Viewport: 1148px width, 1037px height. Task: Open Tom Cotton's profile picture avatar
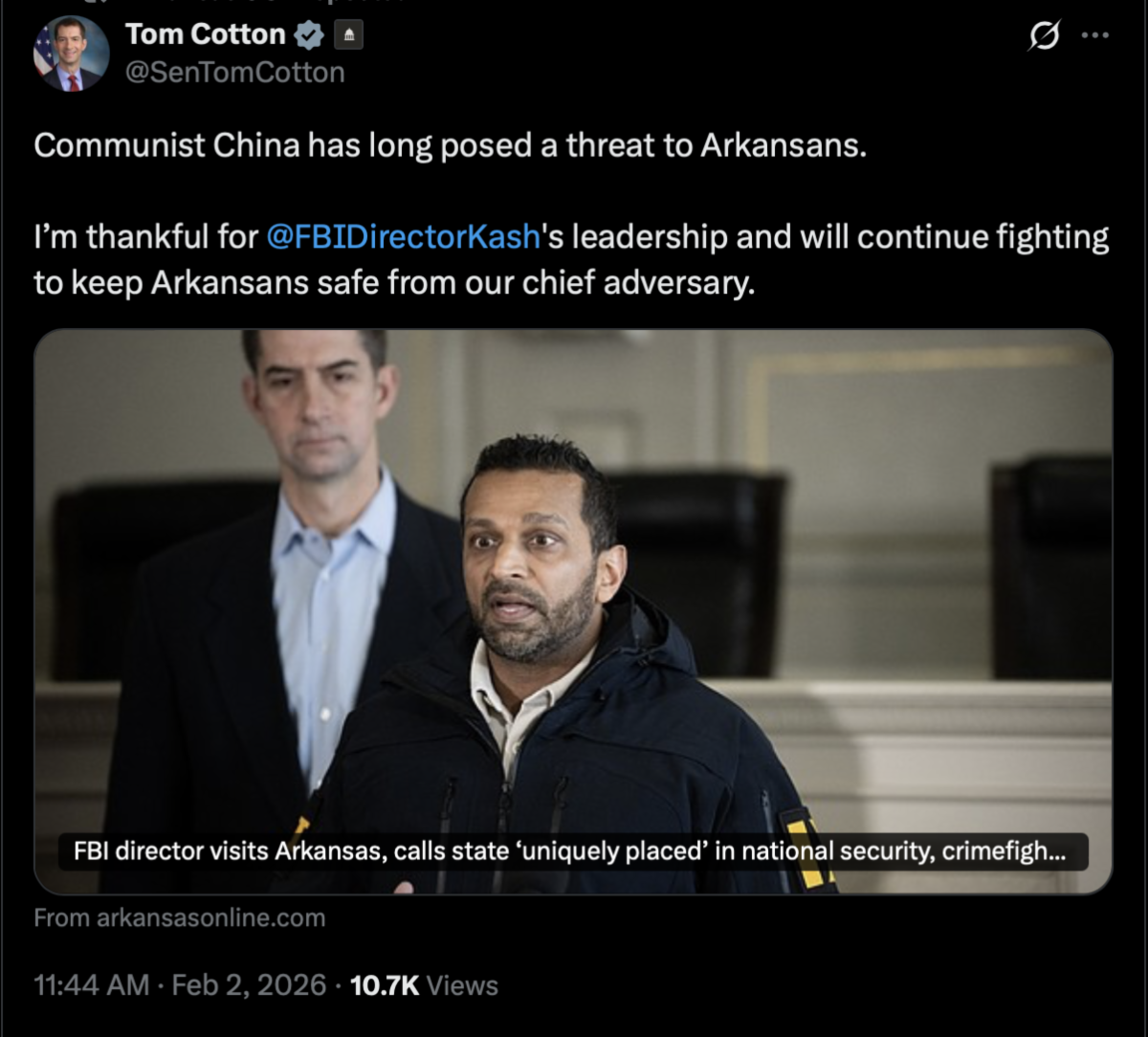(71, 54)
